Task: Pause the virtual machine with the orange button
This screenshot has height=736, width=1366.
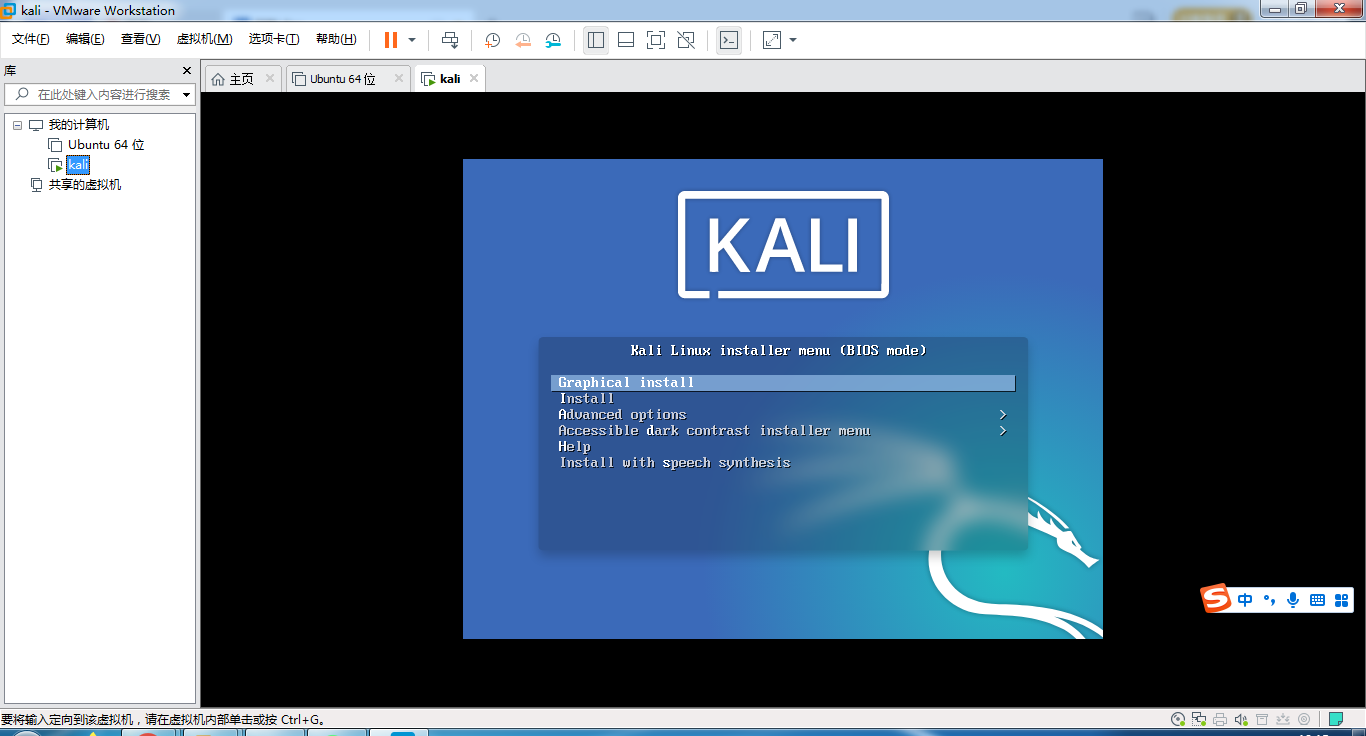Action: [x=390, y=40]
